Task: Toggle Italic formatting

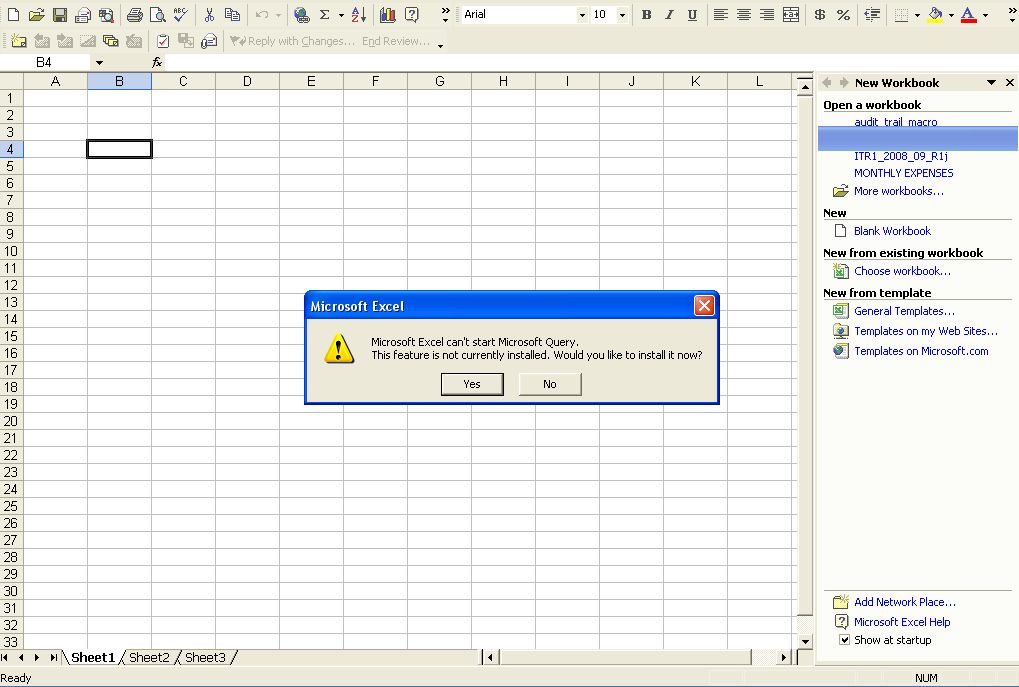Action: pyautogui.click(x=669, y=14)
